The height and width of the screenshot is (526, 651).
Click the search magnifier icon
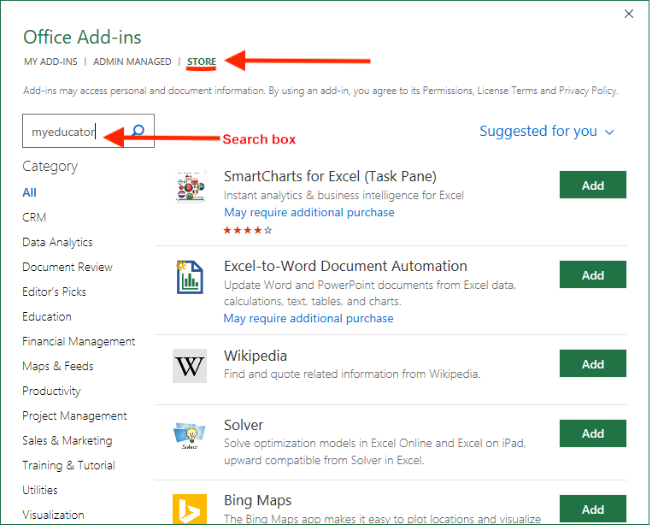point(138,131)
